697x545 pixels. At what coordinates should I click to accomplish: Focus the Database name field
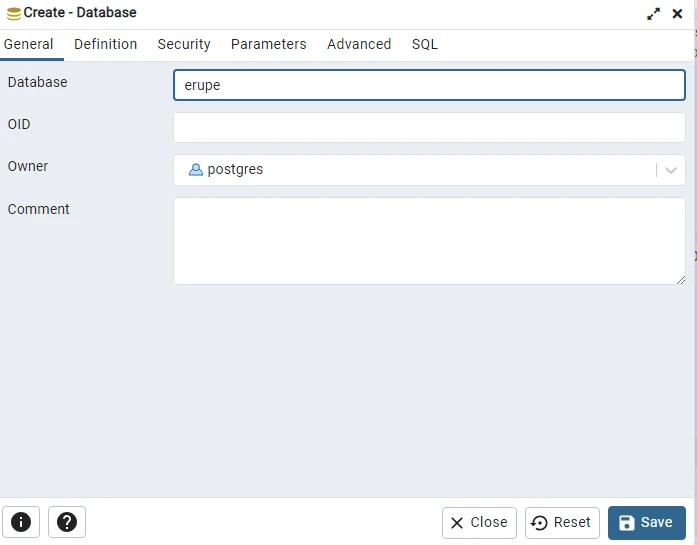pos(429,85)
